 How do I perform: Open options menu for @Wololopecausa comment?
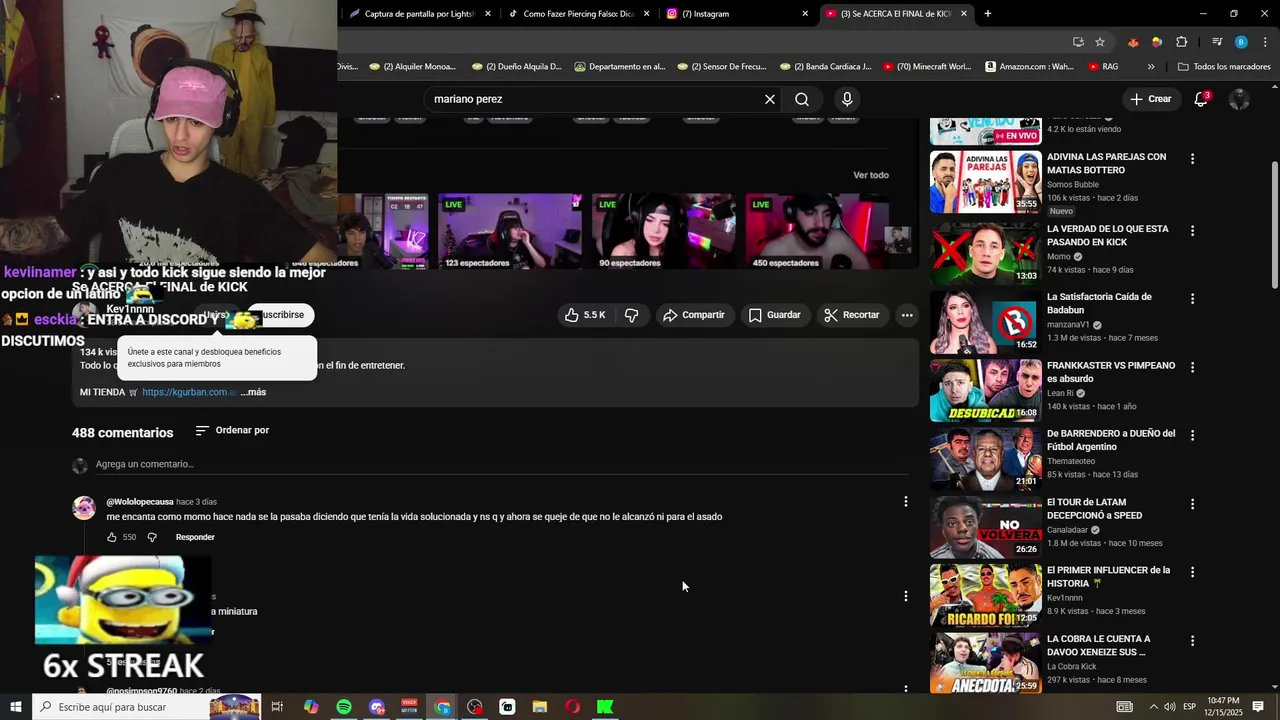tap(906, 502)
